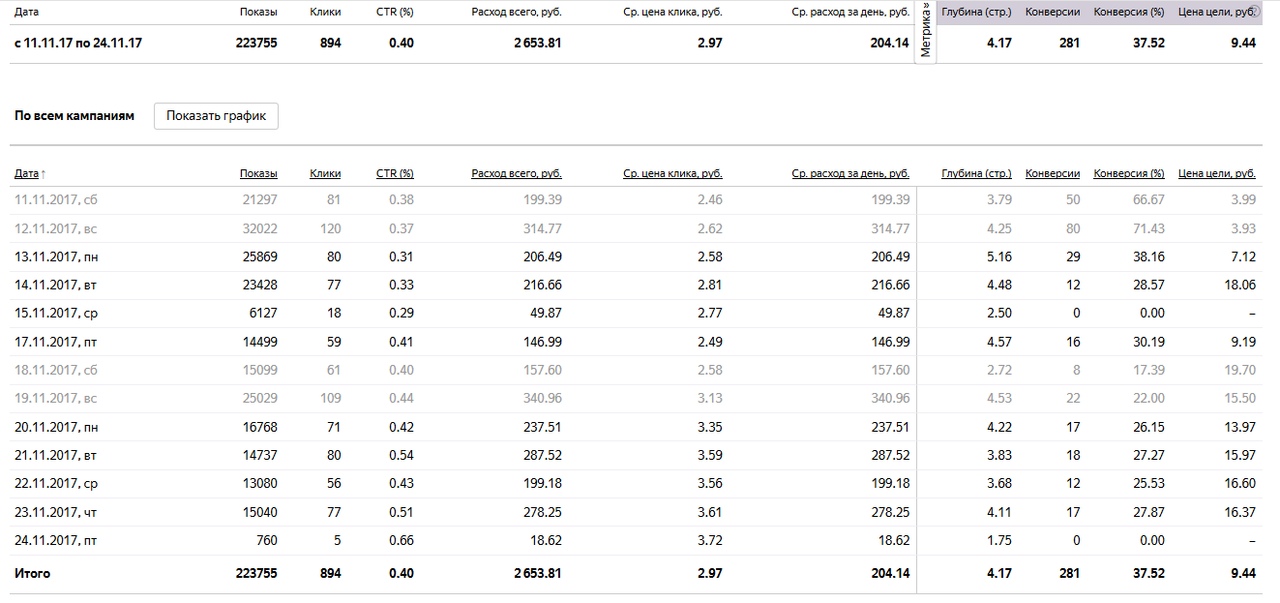This screenshot has height=603, width=1280.
Task: Sort the campaigns table by Клики
Action: (325, 174)
